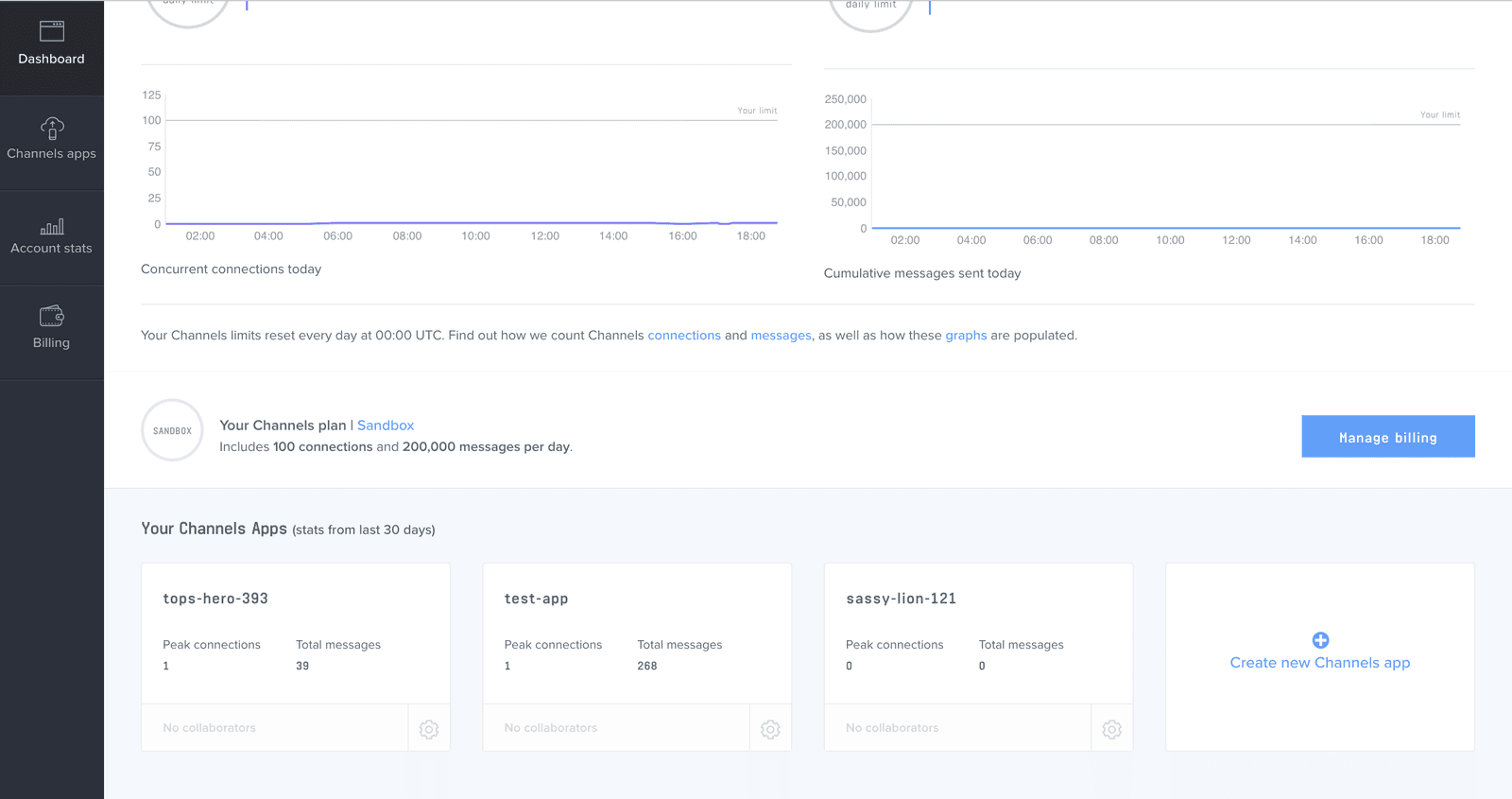Viewport: 1512px width, 799px height.
Task: Follow the messages link
Action: coord(781,336)
